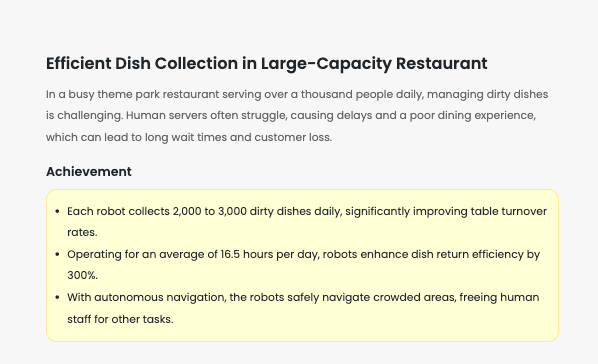Click the word 'rates.' in first bullet

click(82, 232)
